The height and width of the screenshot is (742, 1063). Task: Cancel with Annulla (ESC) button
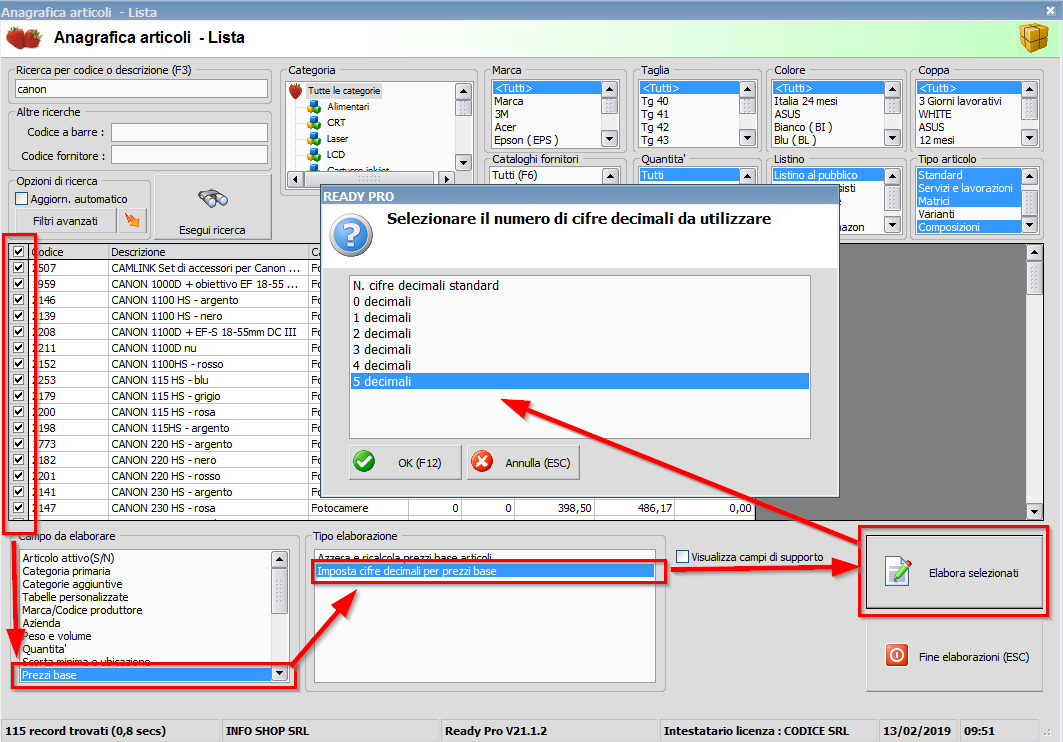pos(523,462)
